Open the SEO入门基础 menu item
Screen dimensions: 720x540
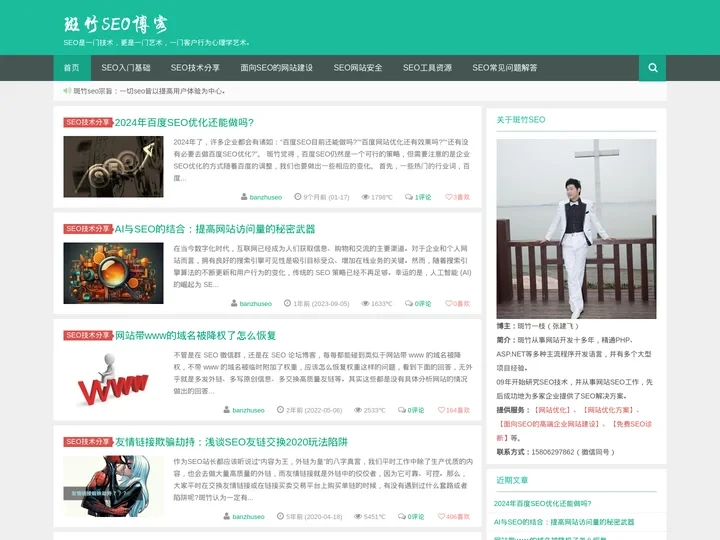coord(126,68)
